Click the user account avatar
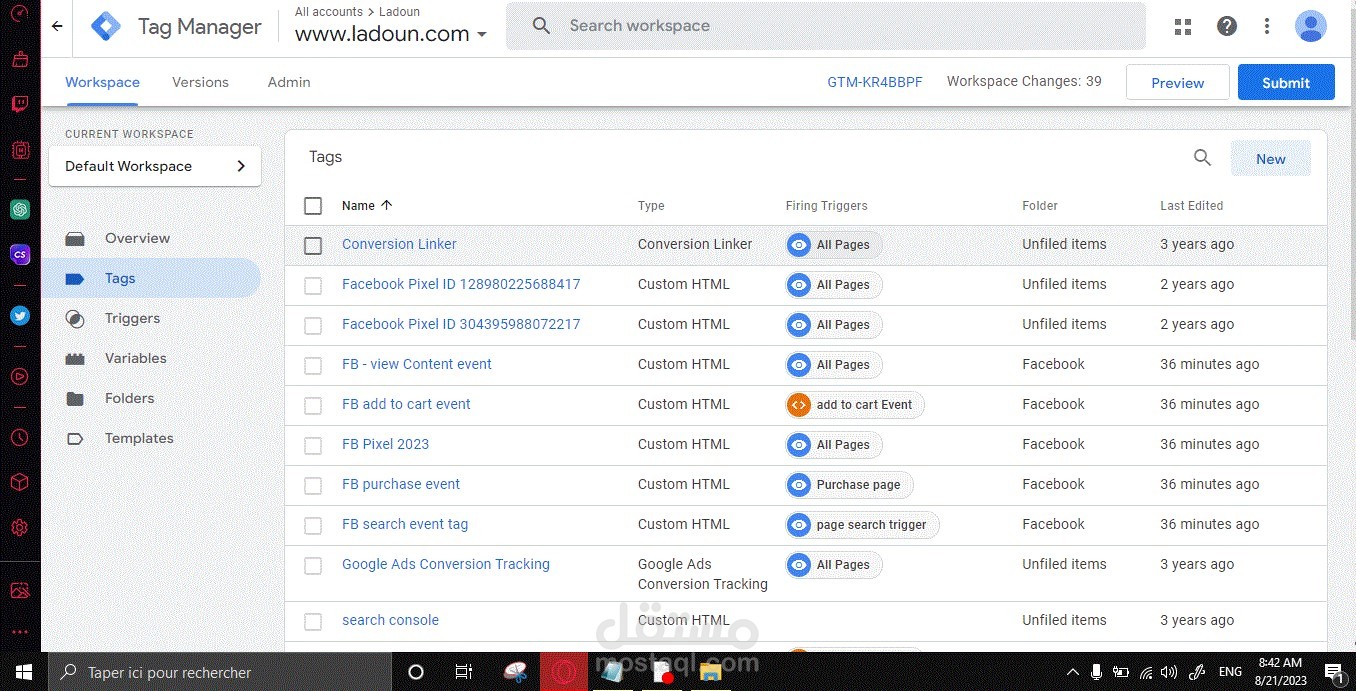This screenshot has height=691, width=1356. click(x=1310, y=27)
